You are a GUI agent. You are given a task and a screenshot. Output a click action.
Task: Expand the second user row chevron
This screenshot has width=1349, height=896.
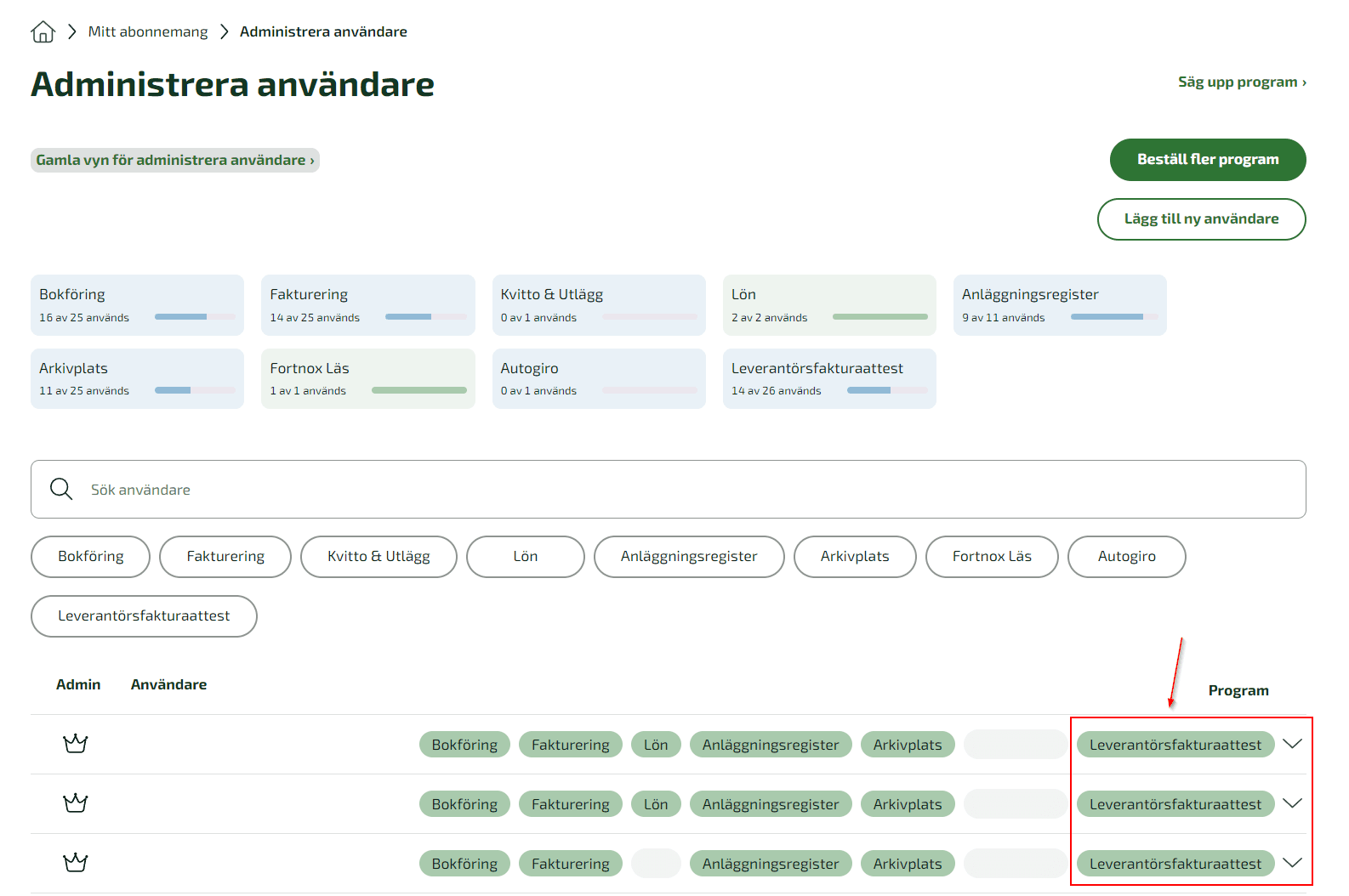click(x=1292, y=803)
